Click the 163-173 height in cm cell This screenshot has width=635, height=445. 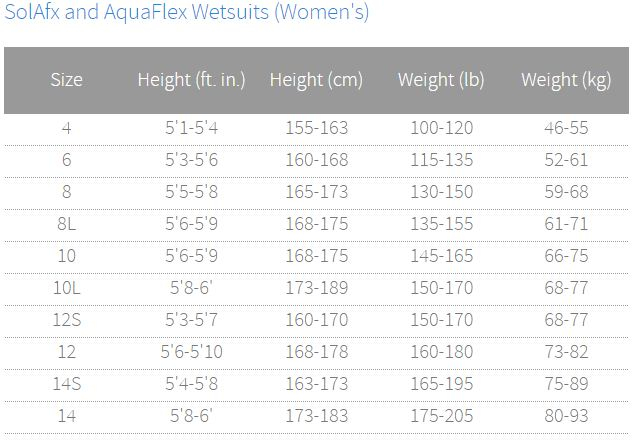coord(317,384)
